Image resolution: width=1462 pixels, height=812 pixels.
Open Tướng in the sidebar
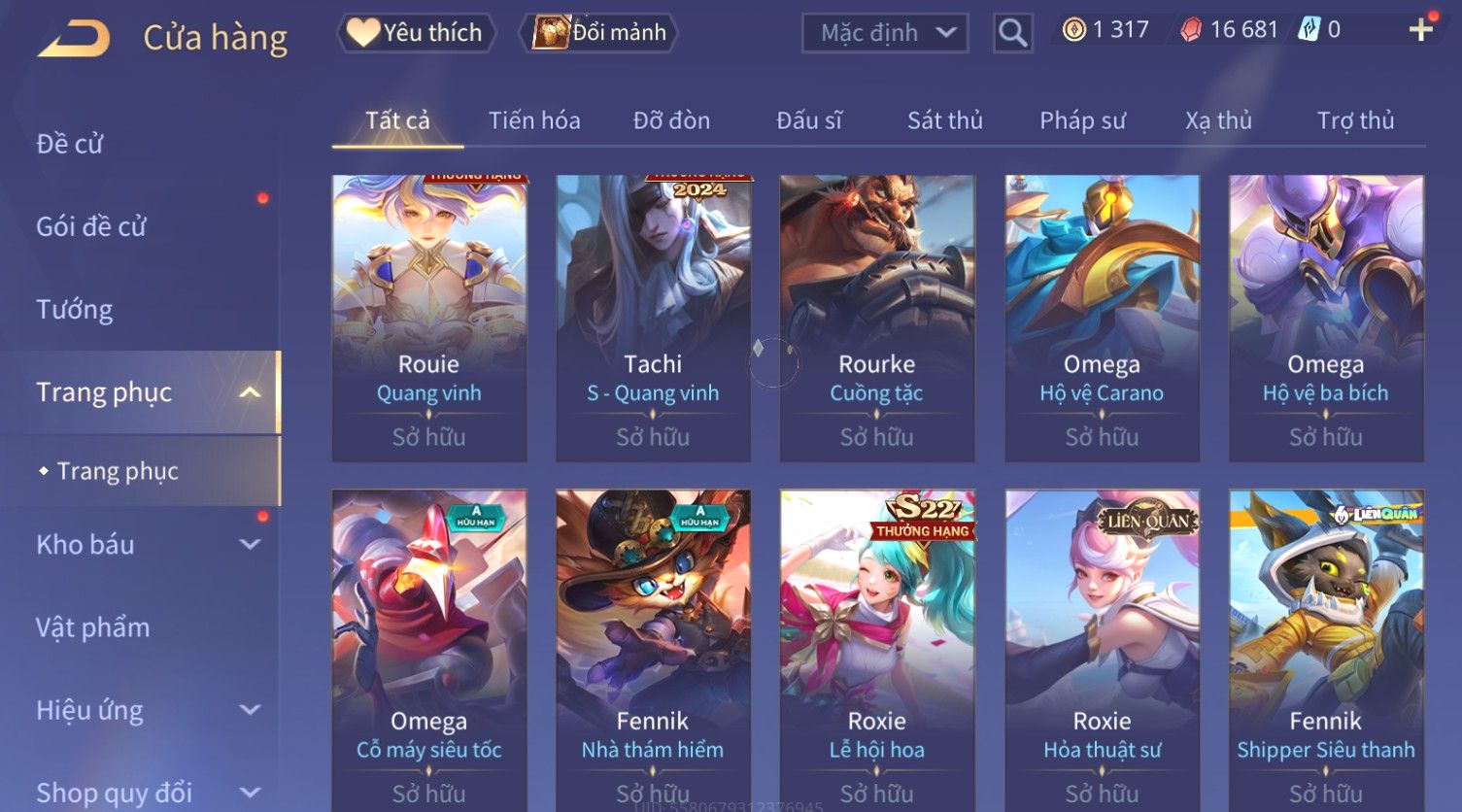coord(75,310)
